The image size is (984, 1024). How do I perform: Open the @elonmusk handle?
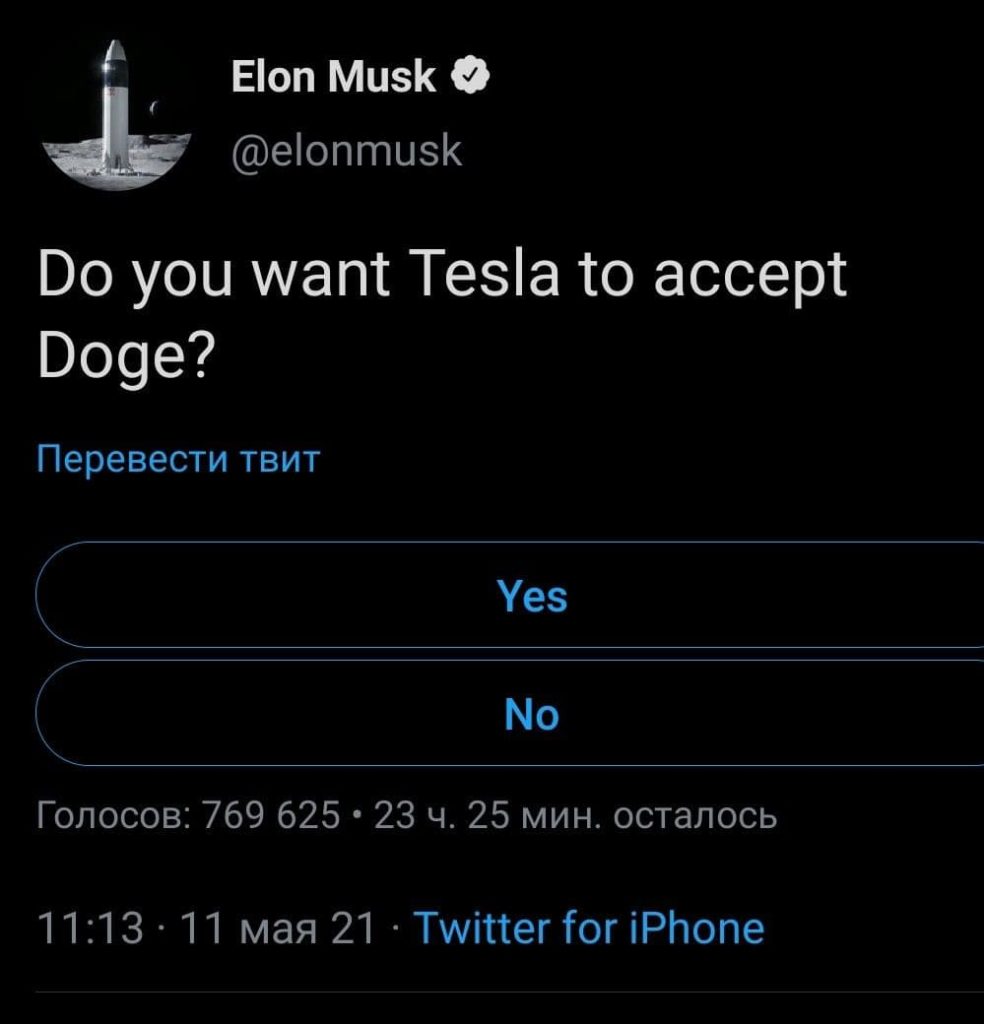click(347, 151)
